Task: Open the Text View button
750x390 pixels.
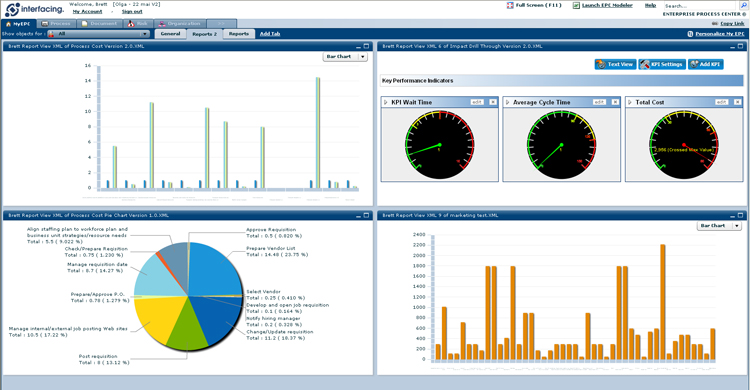Action: [x=615, y=64]
